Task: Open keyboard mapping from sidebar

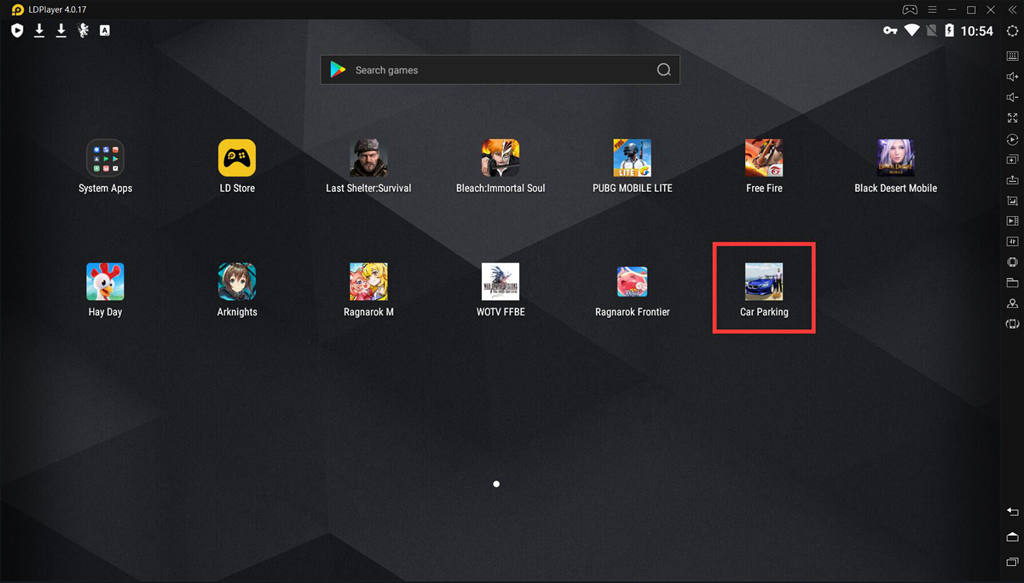Action: point(1012,56)
